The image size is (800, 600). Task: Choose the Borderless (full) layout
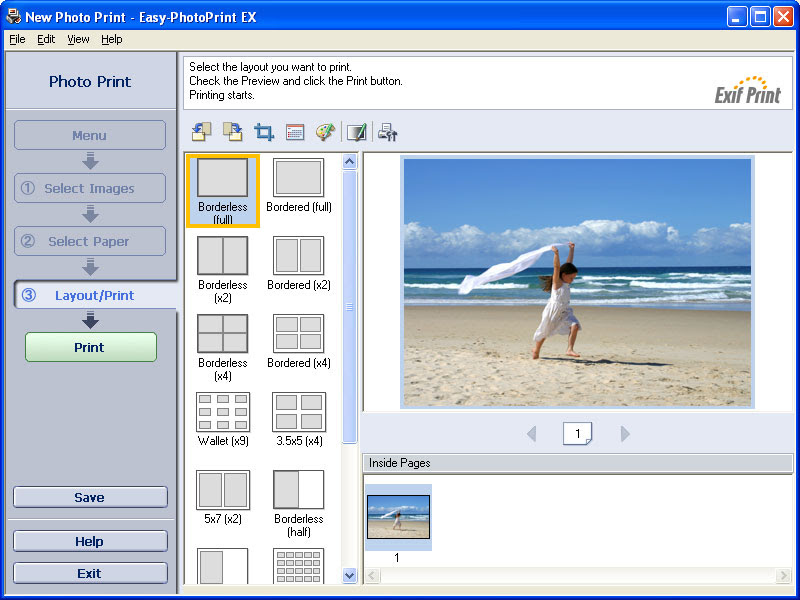click(x=223, y=191)
